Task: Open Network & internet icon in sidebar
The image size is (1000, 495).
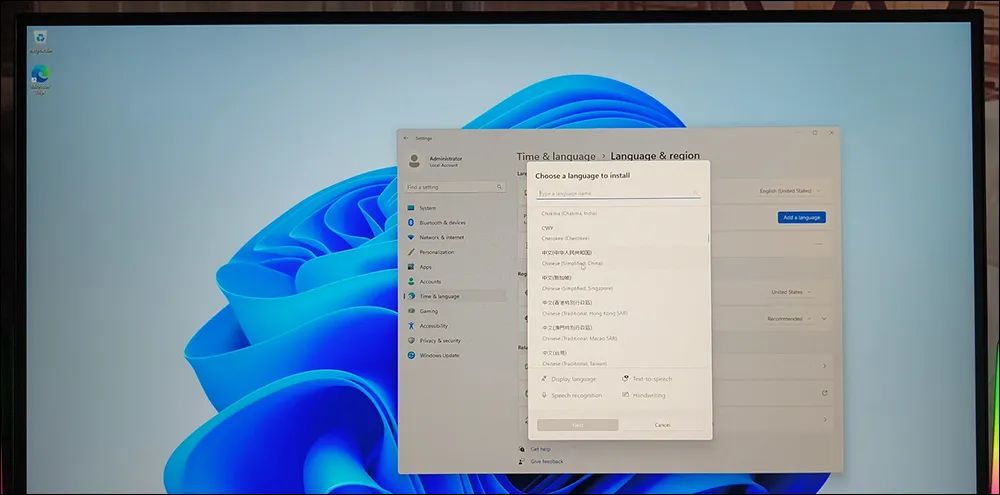Action: point(411,237)
